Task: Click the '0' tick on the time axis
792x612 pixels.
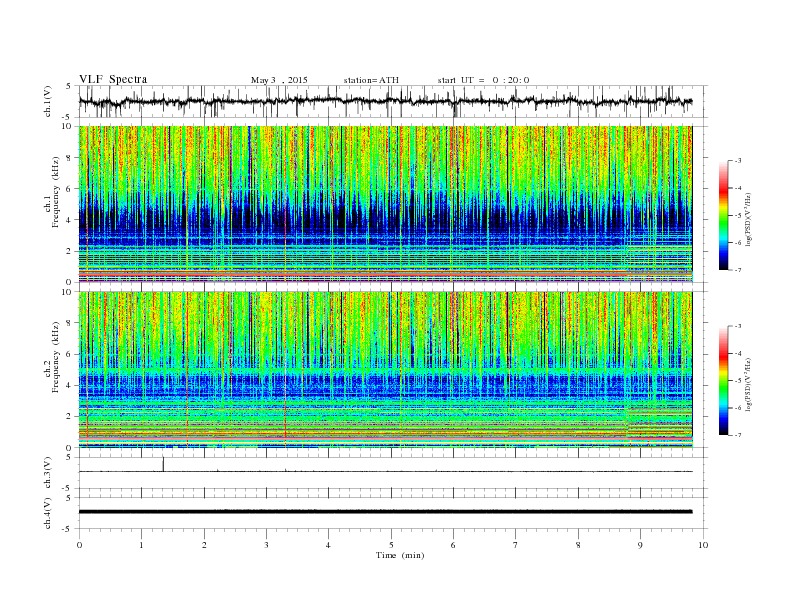Action: [79, 545]
